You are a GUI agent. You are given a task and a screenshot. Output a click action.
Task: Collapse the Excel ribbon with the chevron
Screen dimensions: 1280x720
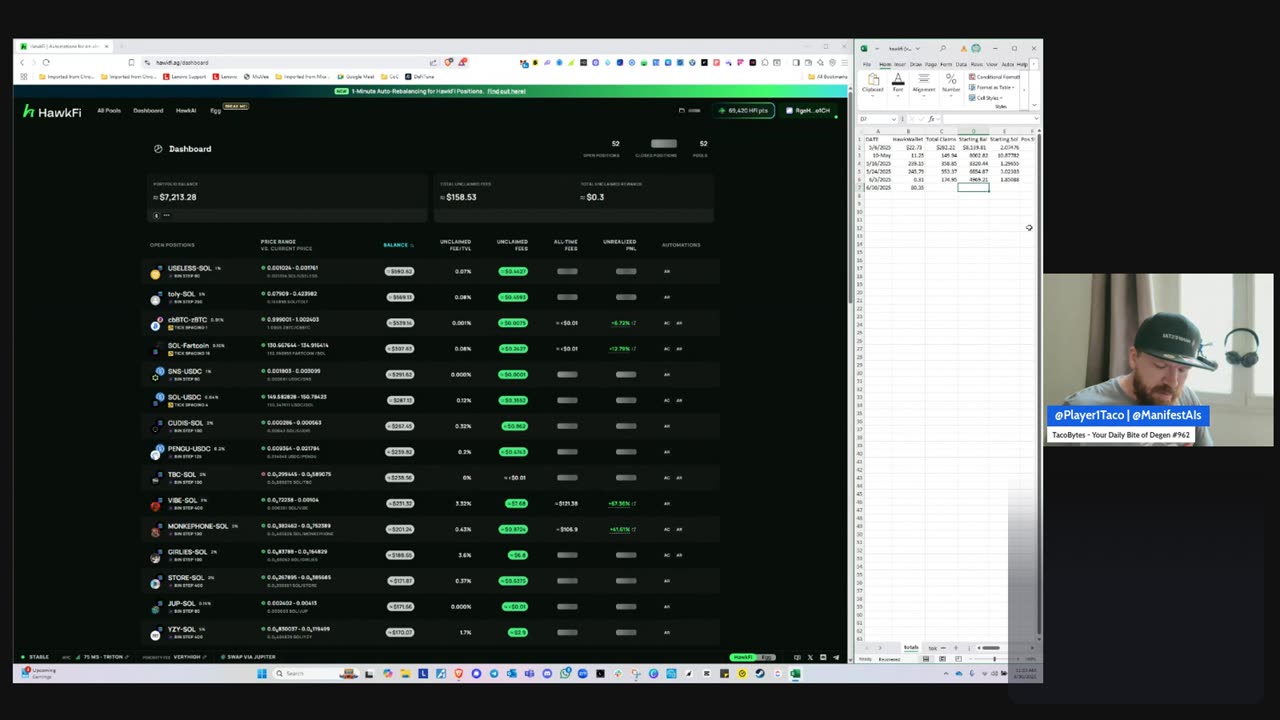click(x=1034, y=105)
